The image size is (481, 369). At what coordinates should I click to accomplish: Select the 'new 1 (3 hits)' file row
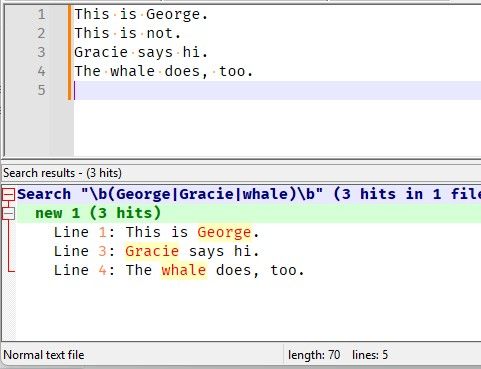[x=249, y=213]
